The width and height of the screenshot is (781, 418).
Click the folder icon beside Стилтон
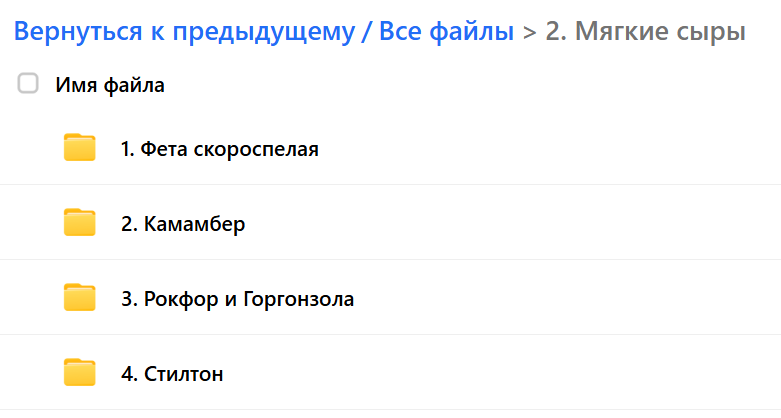point(79,373)
